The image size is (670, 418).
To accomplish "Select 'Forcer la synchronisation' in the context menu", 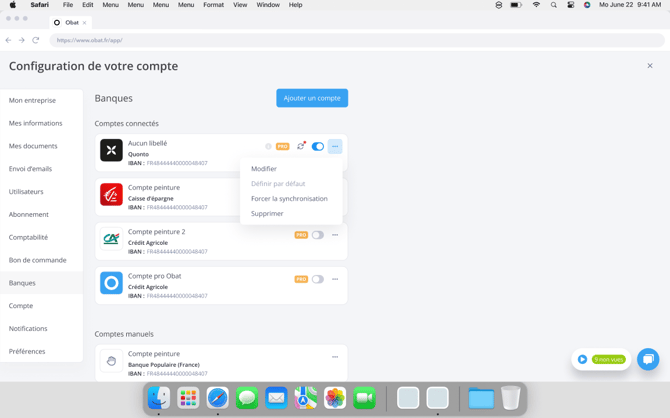I will pos(289,198).
